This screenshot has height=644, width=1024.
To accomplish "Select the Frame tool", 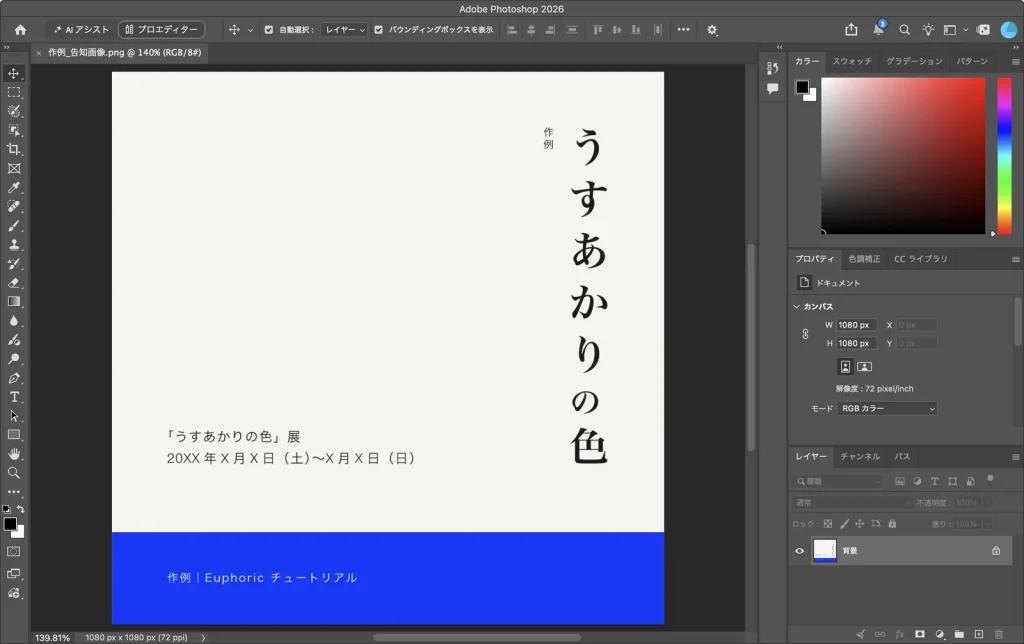I will (x=14, y=169).
